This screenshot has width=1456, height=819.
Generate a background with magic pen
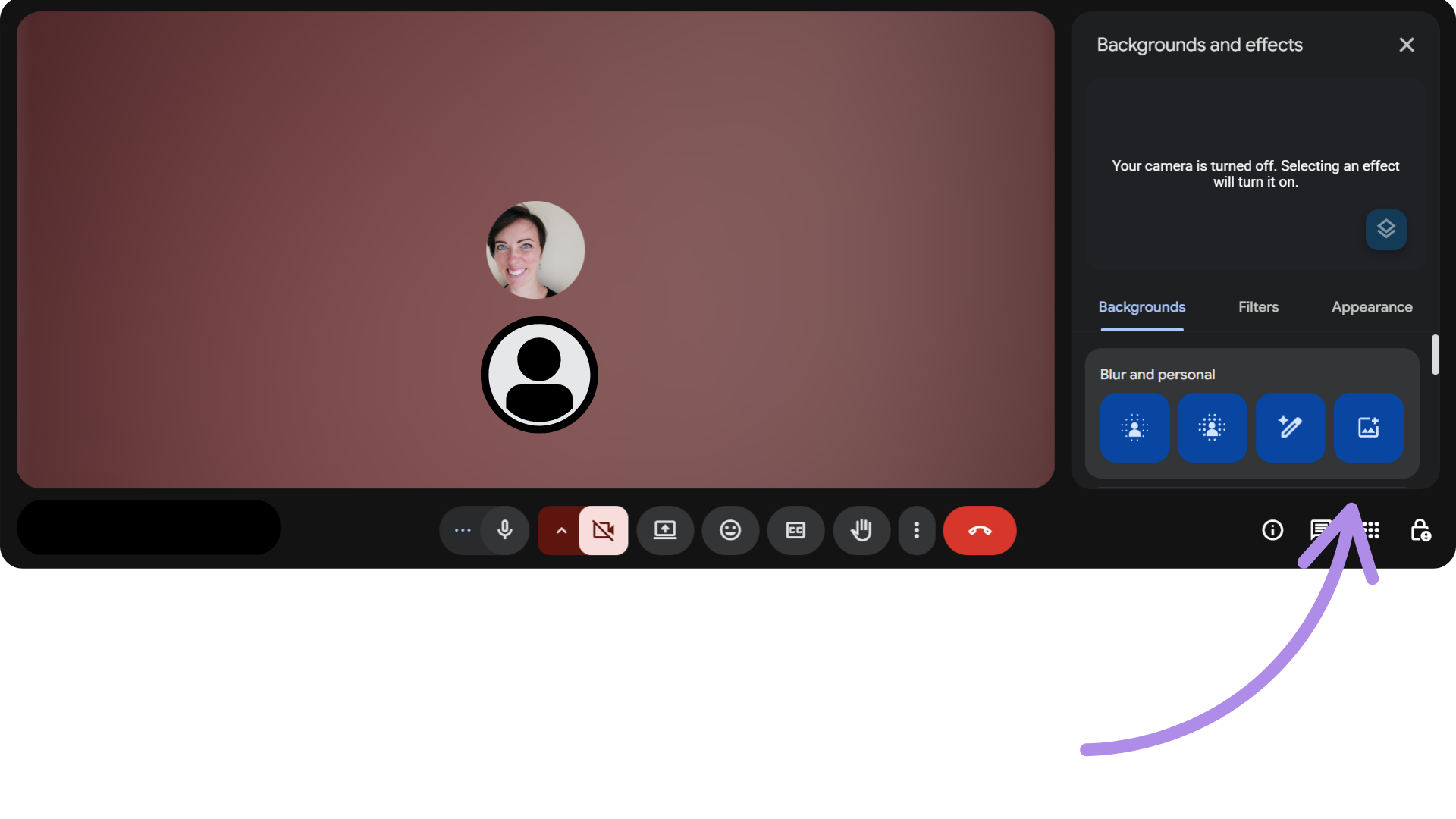1290,428
